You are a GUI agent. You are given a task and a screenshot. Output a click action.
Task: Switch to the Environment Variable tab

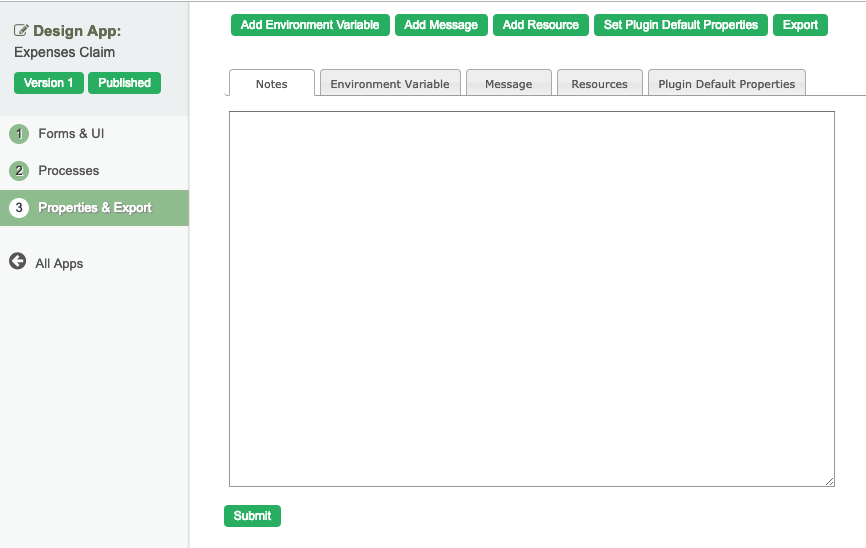click(x=390, y=84)
